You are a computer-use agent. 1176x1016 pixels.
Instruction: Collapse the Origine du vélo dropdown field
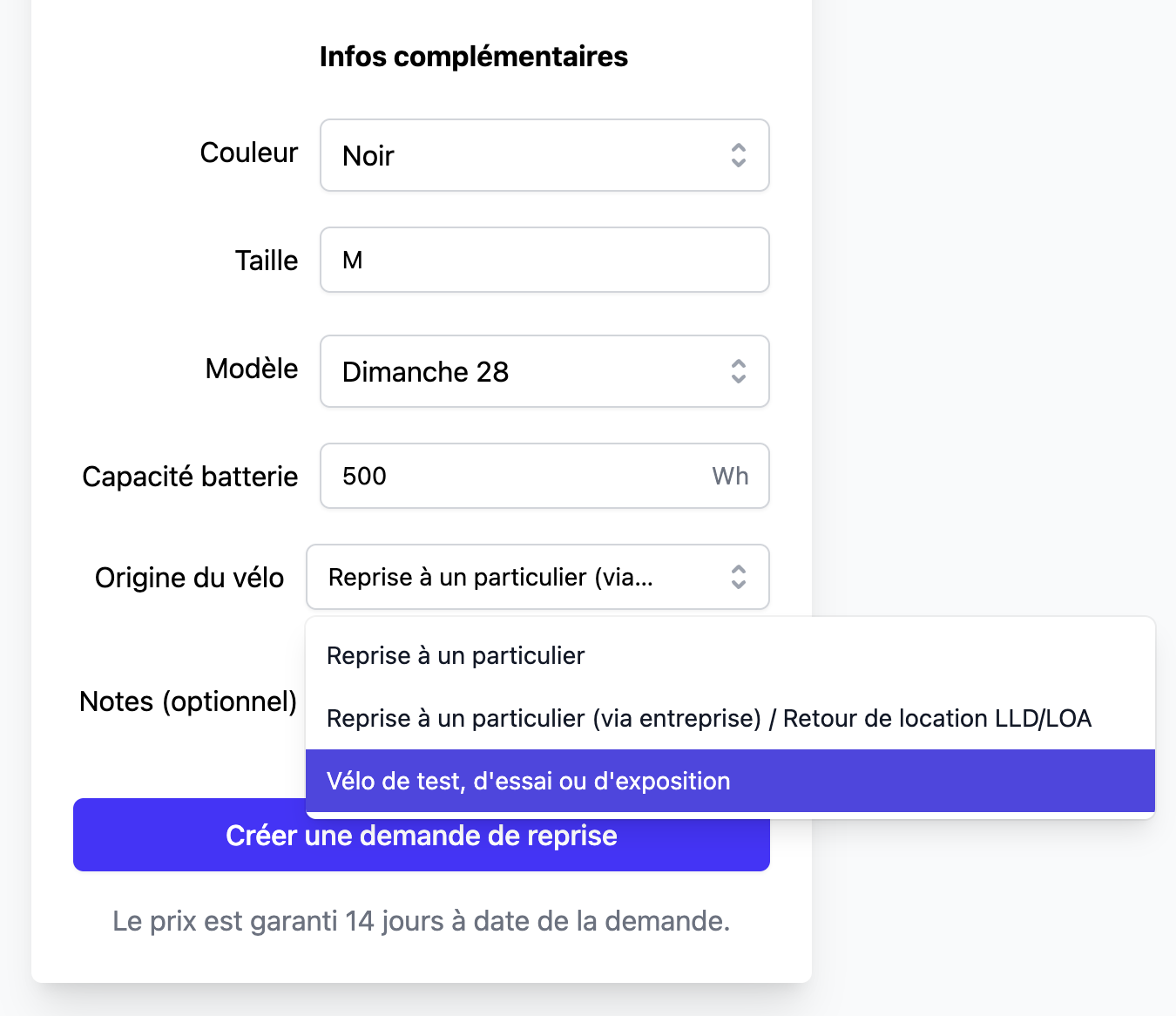pyautogui.click(x=514, y=577)
